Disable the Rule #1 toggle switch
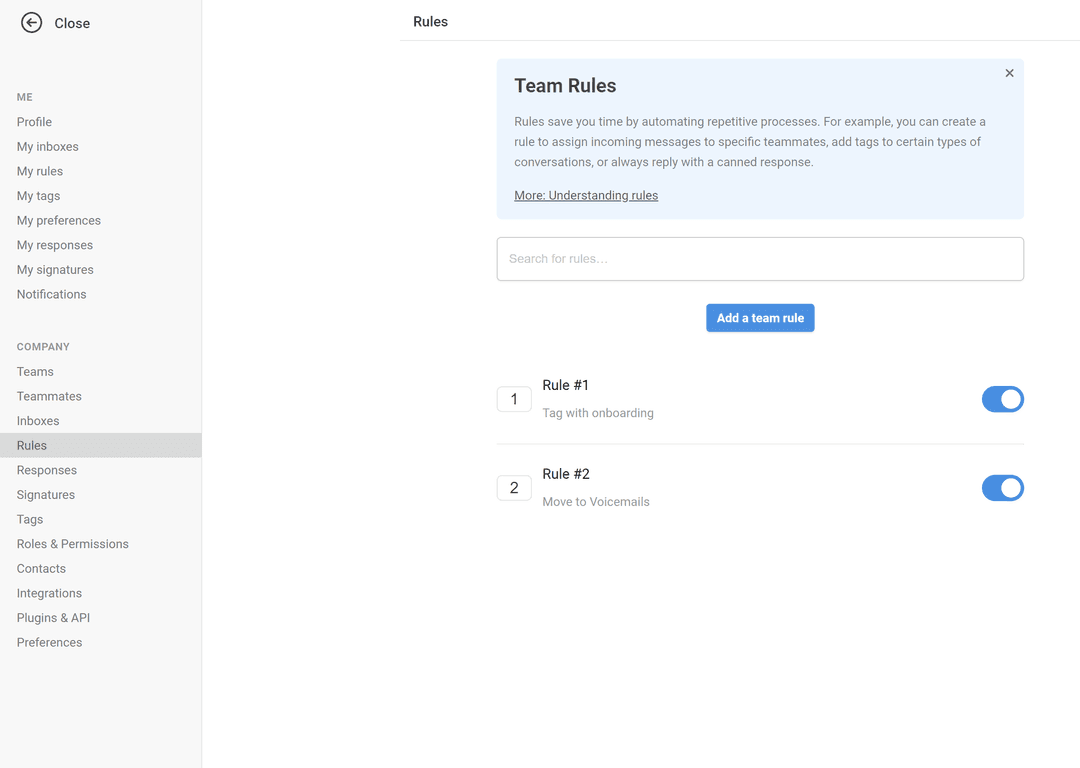 click(x=1002, y=399)
